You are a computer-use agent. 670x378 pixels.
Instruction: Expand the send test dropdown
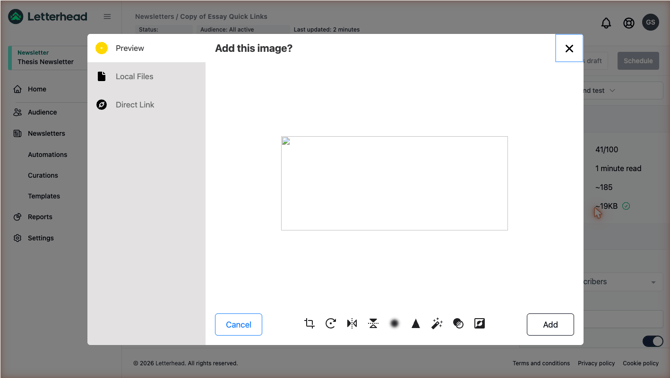pos(612,91)
